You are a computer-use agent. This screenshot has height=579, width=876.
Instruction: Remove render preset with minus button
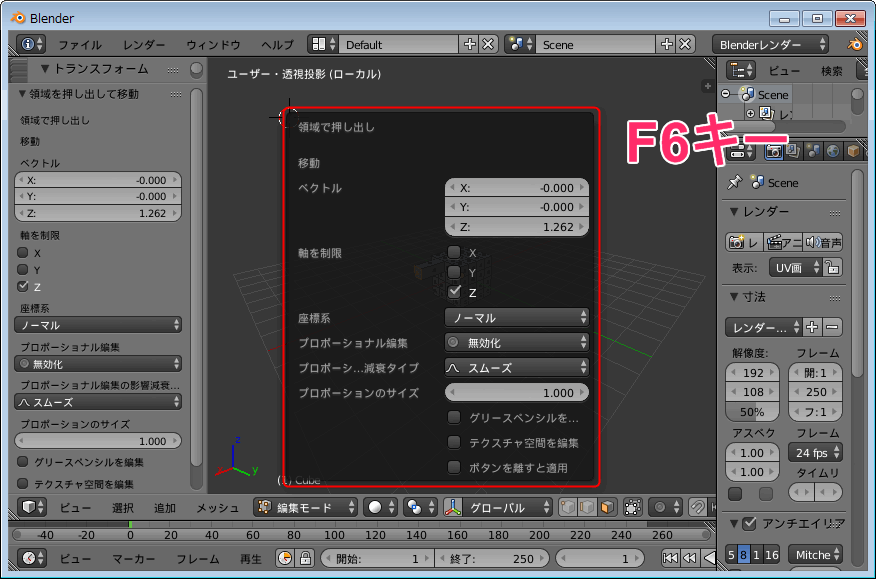click(x=832, y=327)
